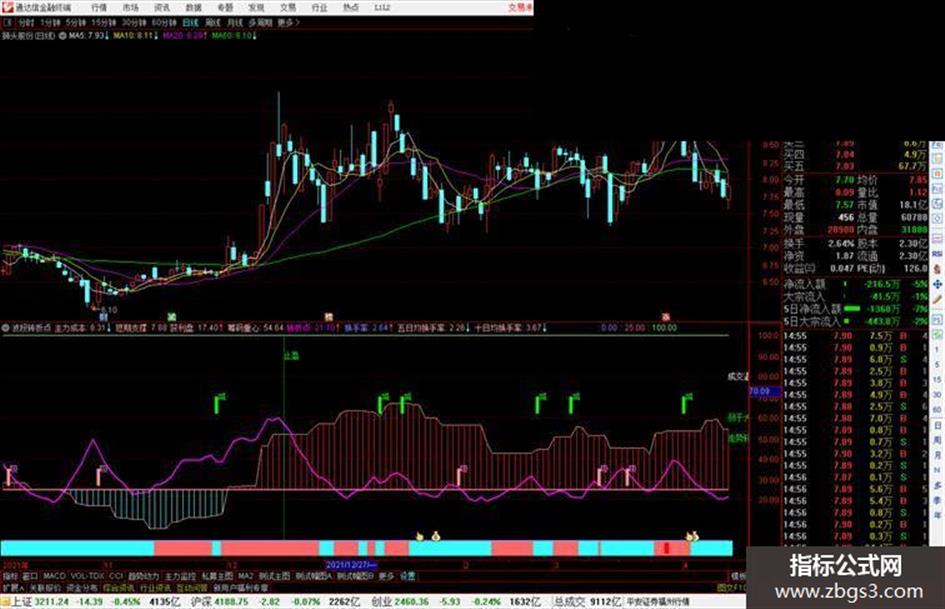The image size is (945, 609).
Task: Open the 数据 menu
Action: tap(193, 8)
